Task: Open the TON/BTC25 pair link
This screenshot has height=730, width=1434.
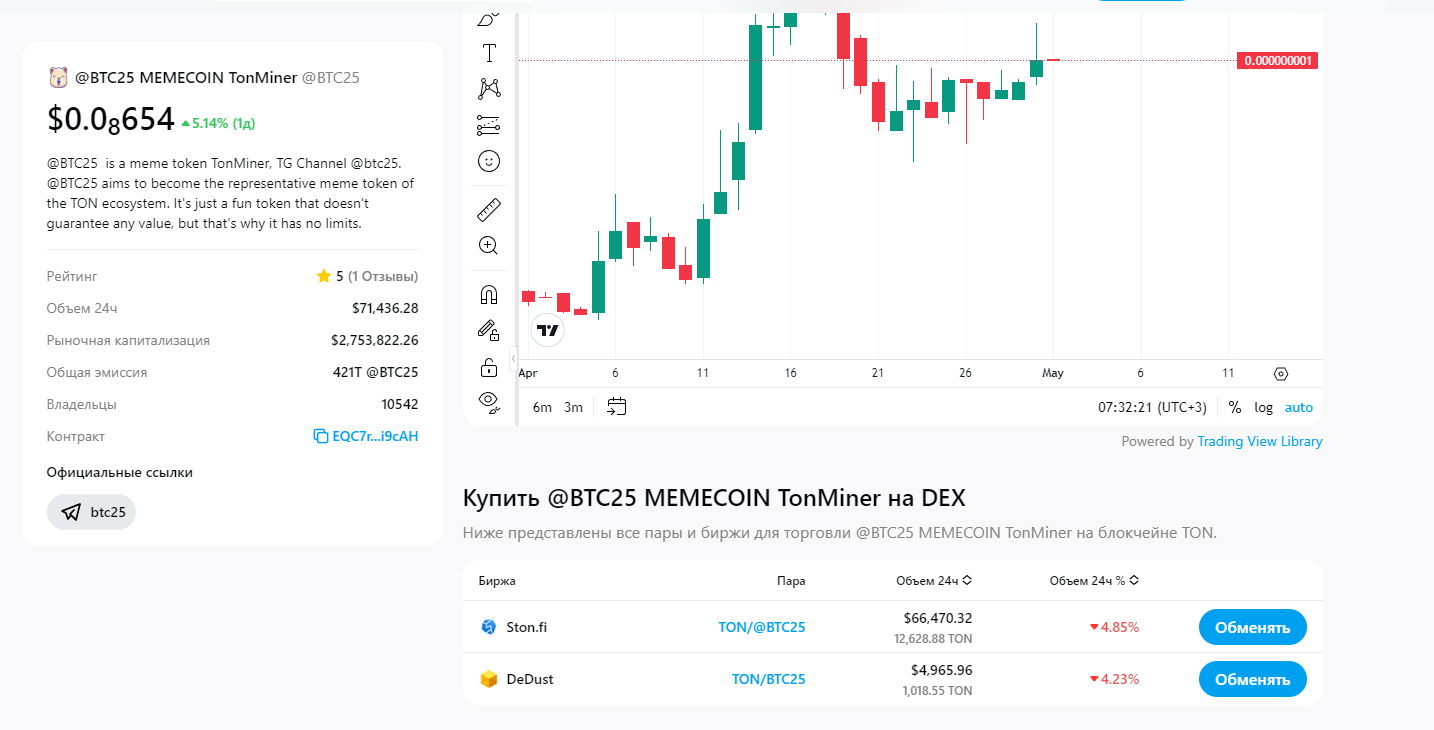Action: click(769, 679)
